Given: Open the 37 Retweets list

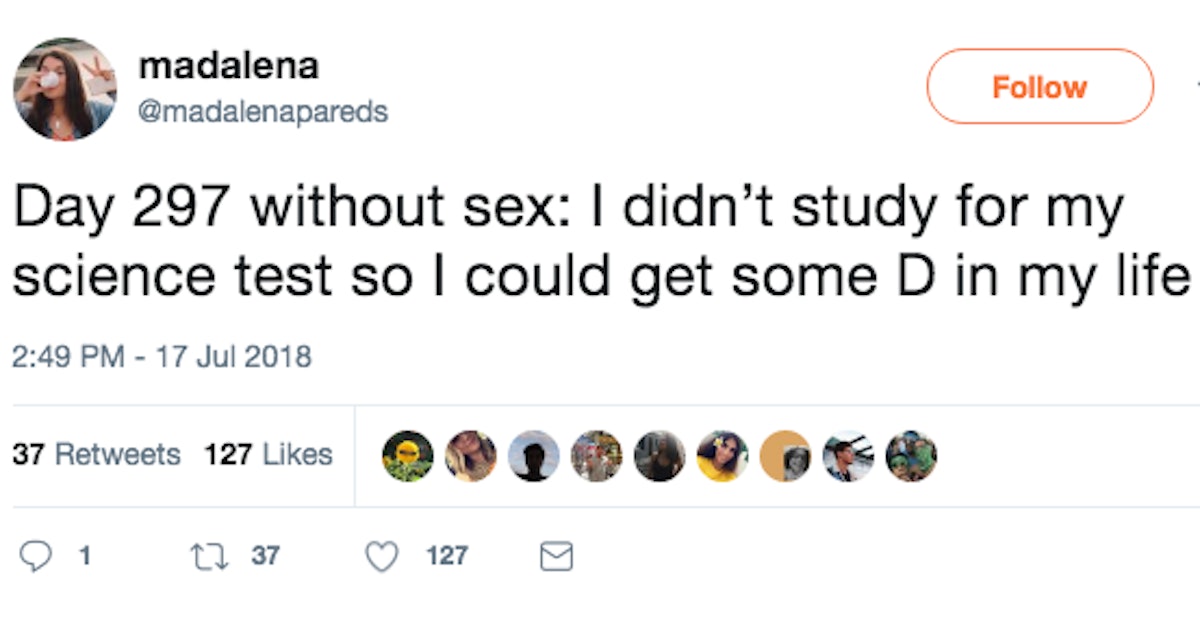Looking at the screenshot, I should pyautogui.click(x=96, y=455).
